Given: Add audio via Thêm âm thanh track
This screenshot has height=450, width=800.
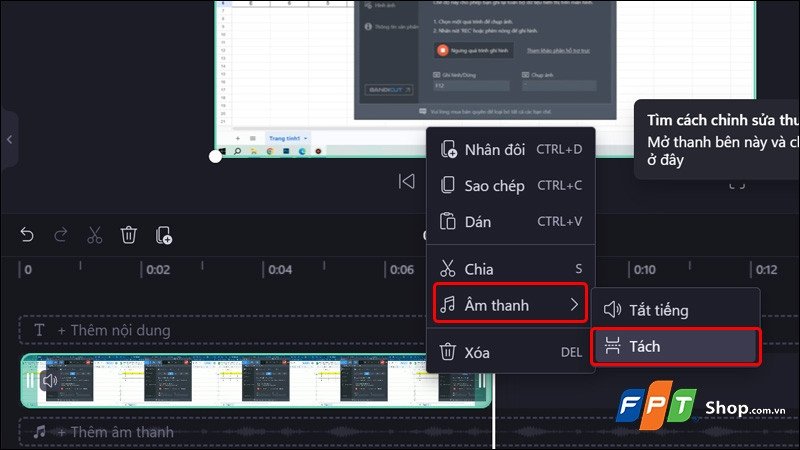Looking at the screenshot, I should coord(115,433).
